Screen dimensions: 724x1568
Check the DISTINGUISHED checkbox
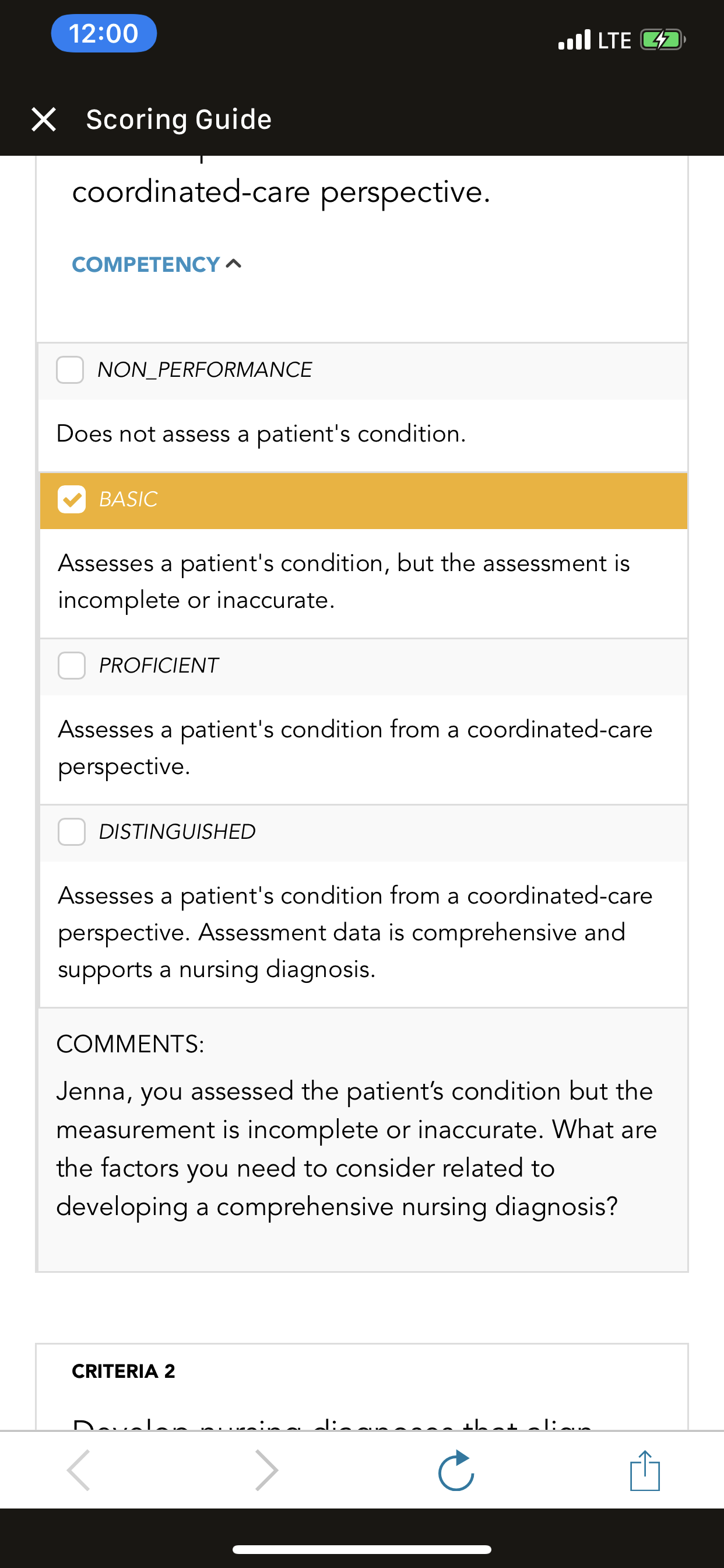(x=72, y=831)
